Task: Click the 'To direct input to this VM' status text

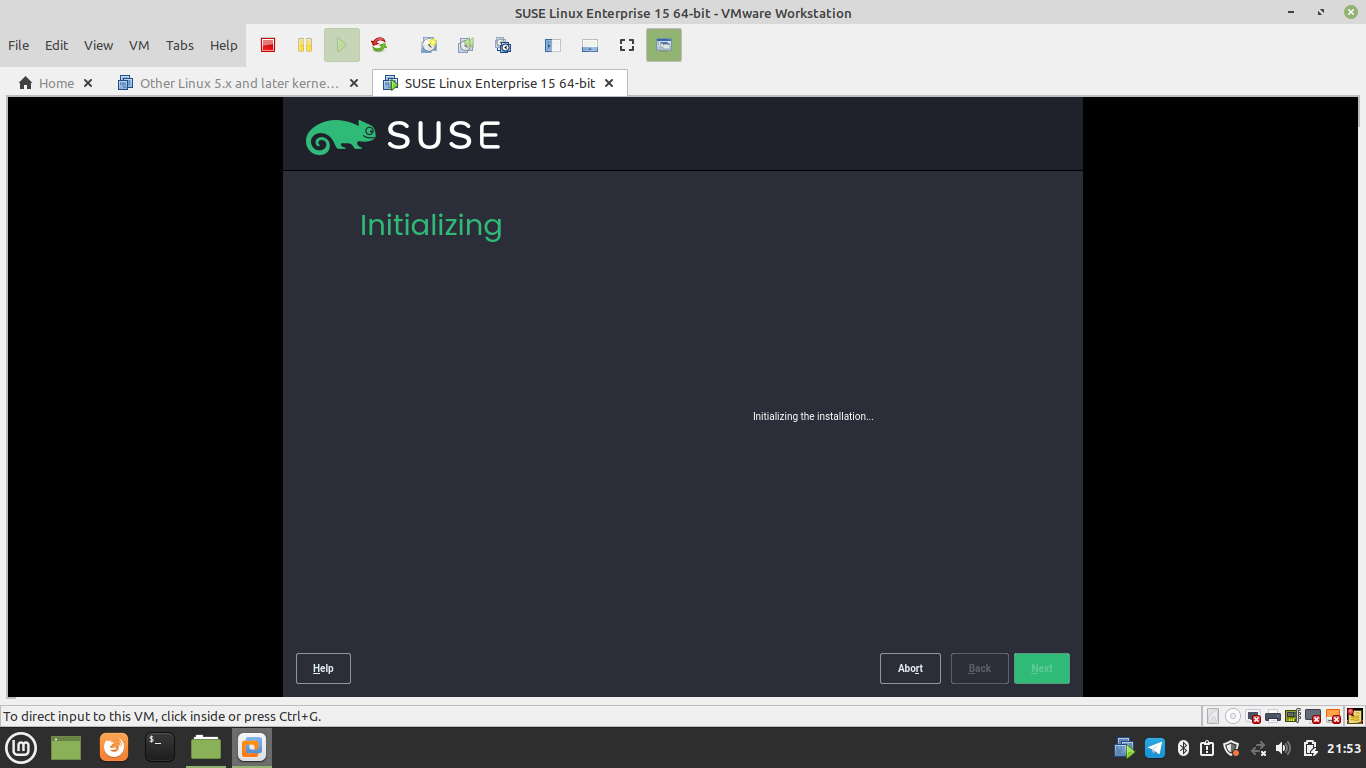Action: pyautogui.click(x=161, y=716)
